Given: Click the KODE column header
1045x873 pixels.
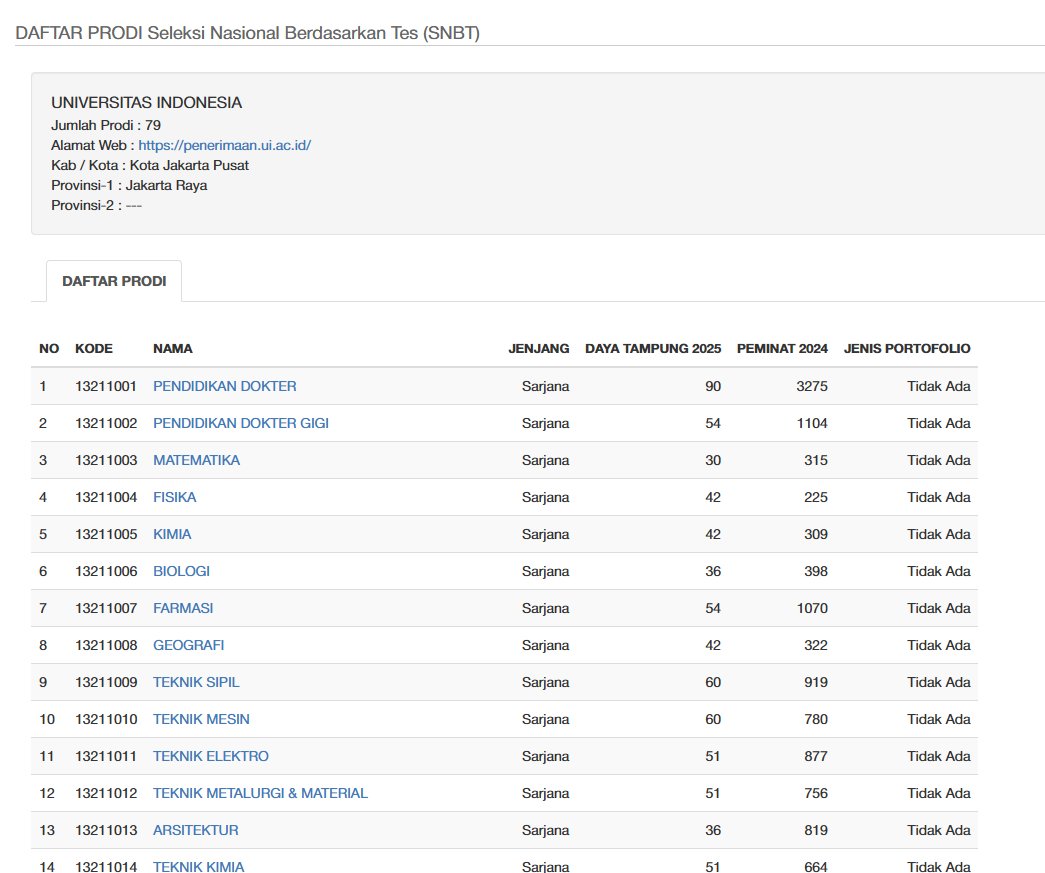Looking at the screenshot, I should (94, 349).
